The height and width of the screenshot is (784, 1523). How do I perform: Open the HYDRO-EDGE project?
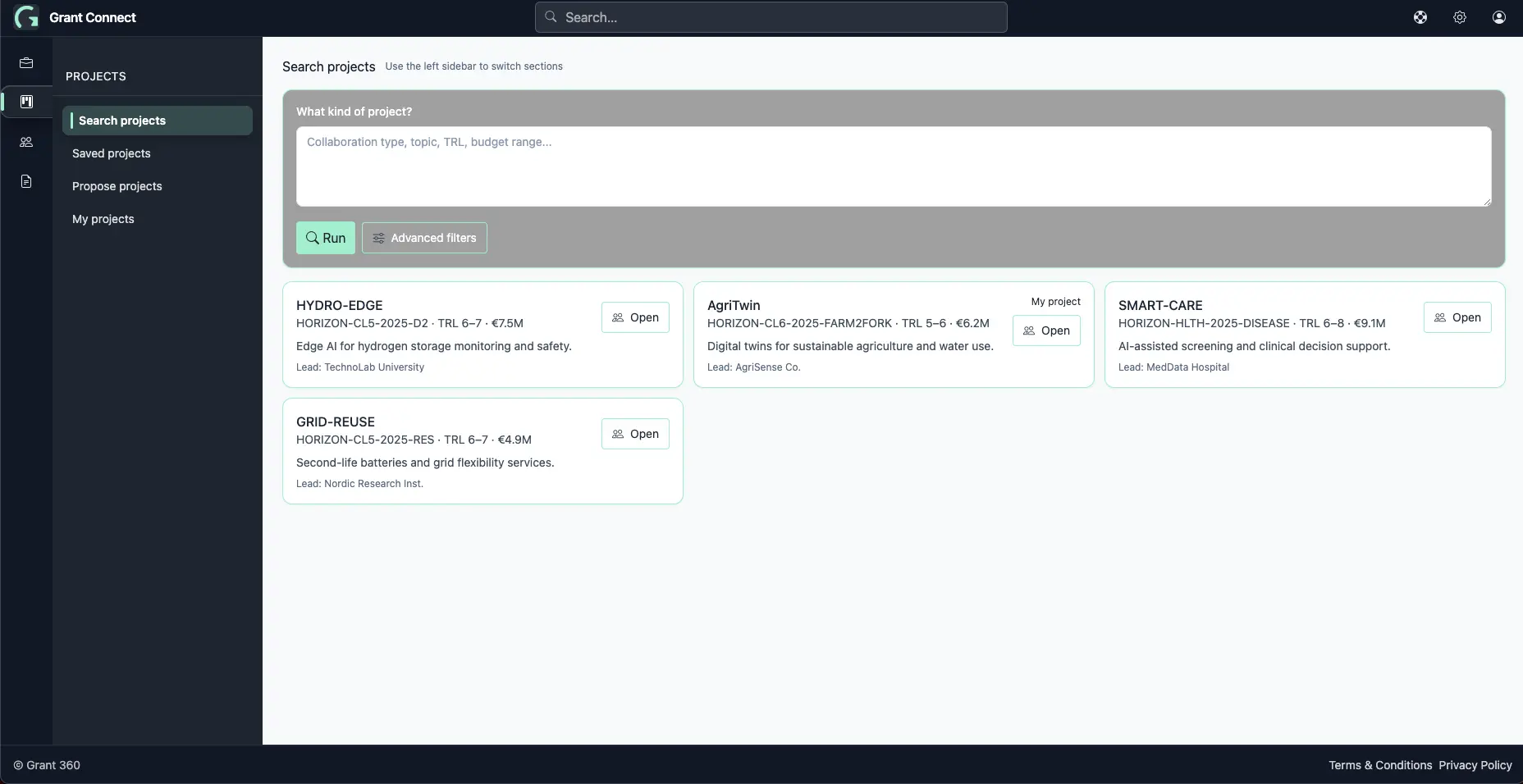(x=635, y=317)
